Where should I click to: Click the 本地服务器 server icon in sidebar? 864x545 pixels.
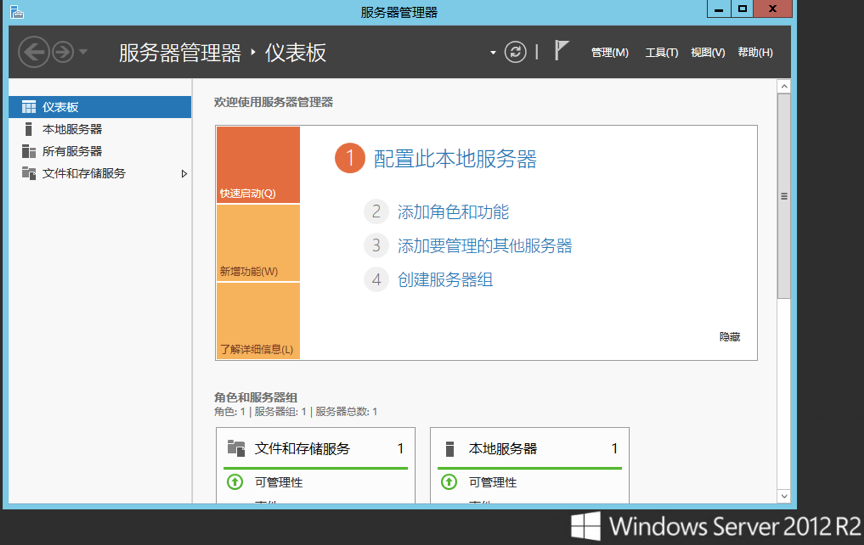29,129
